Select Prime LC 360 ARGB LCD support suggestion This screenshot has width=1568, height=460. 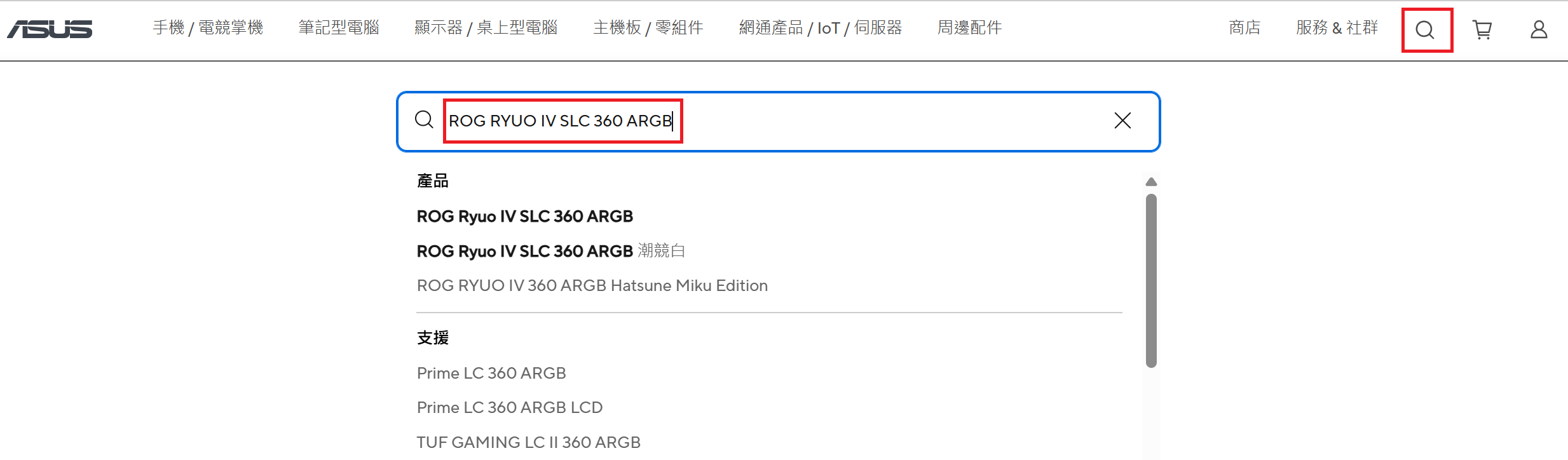pos(510,407)
